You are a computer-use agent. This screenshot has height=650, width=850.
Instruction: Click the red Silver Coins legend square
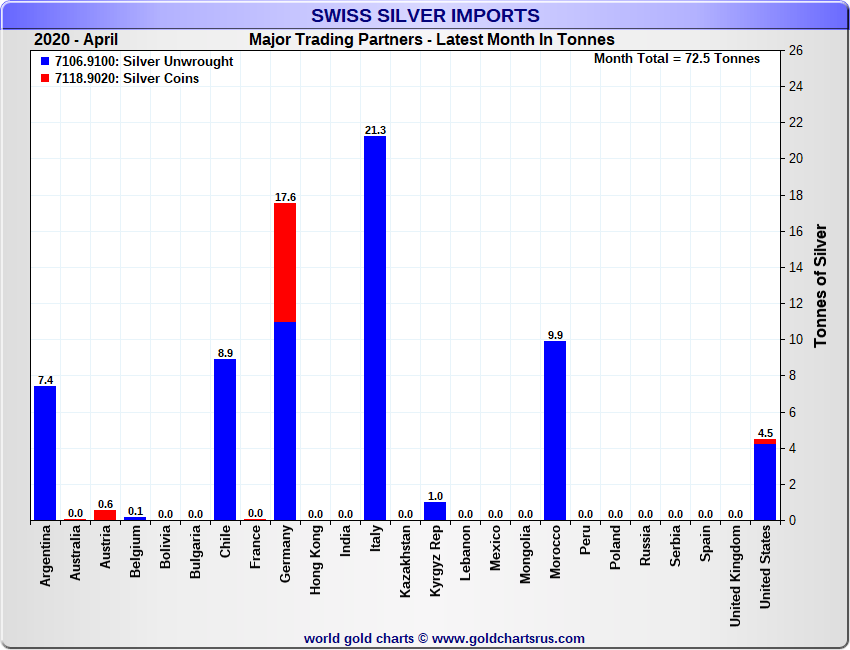(x=46, y=79)
